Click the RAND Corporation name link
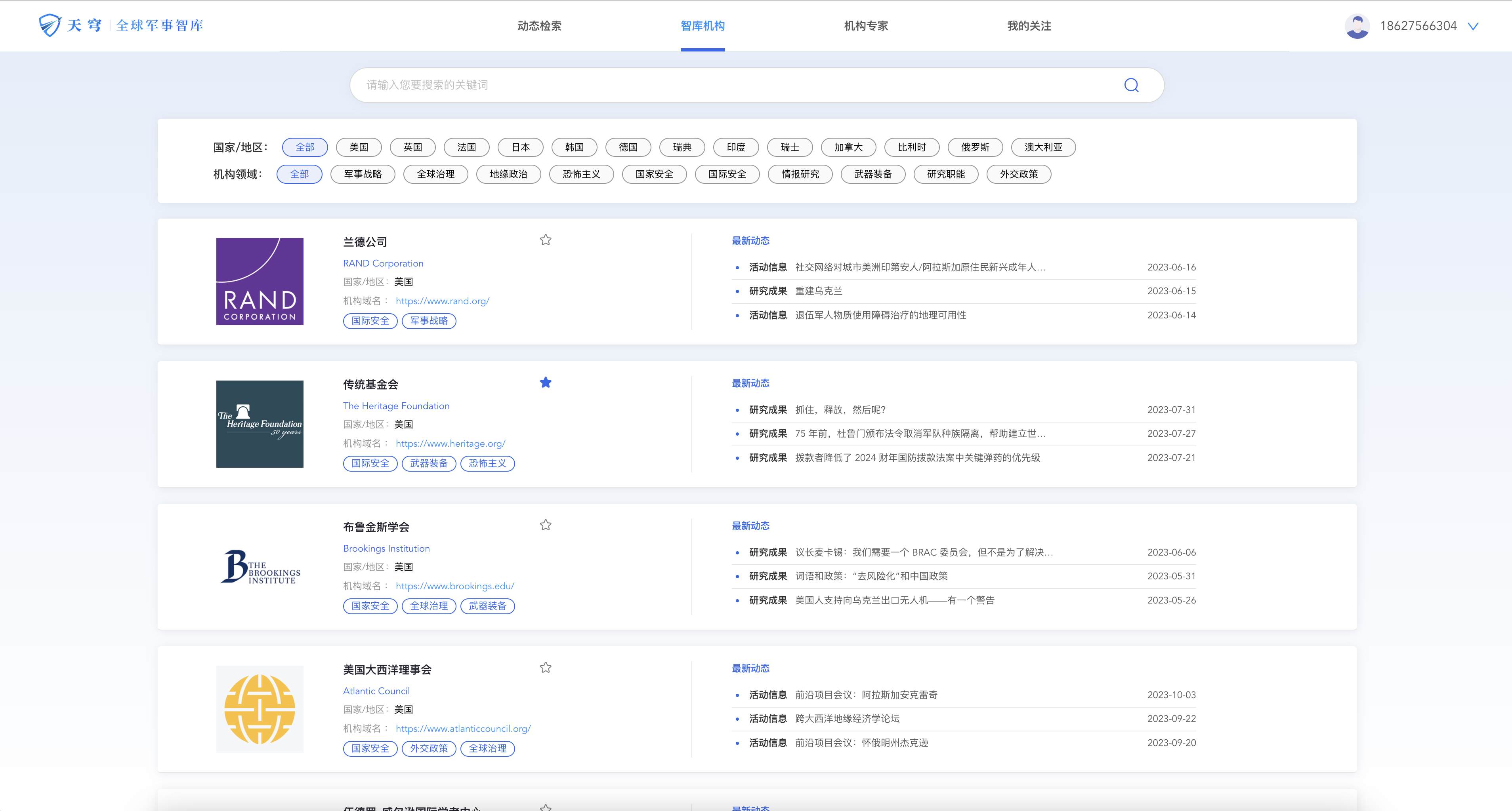 coord(383,263)
